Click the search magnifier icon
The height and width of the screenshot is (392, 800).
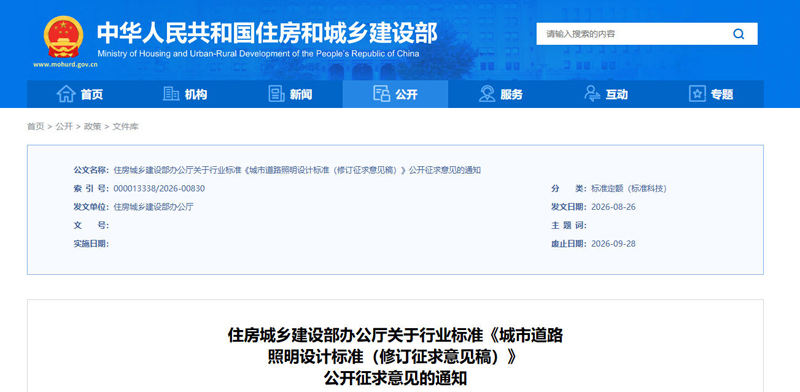coord(738,34)
